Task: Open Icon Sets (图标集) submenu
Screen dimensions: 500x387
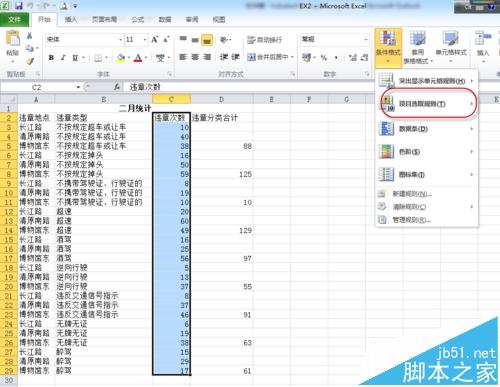Action: (427, 174)
